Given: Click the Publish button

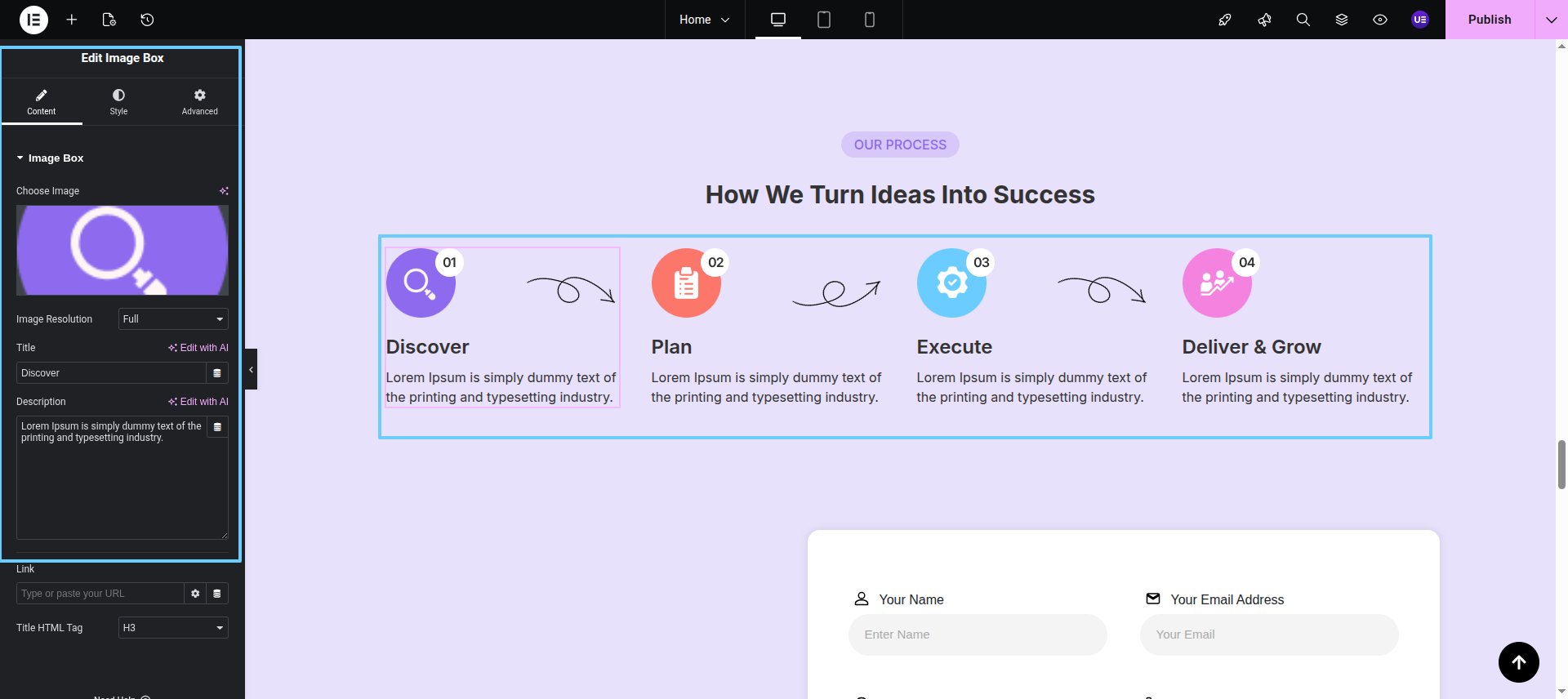Looking at the screenshot, I should [1489, 20].
